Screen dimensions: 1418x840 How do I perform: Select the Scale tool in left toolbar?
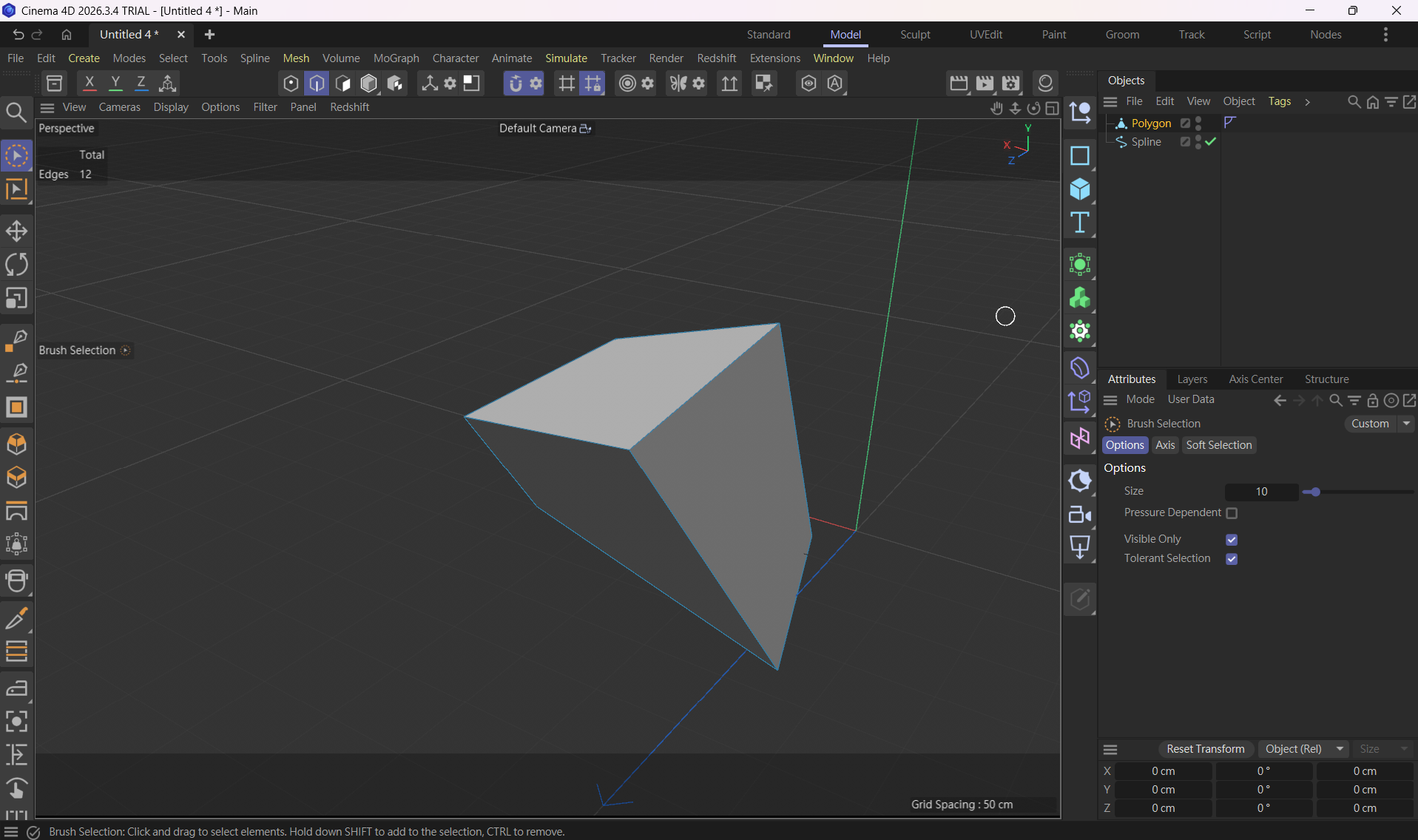[16, 299]
